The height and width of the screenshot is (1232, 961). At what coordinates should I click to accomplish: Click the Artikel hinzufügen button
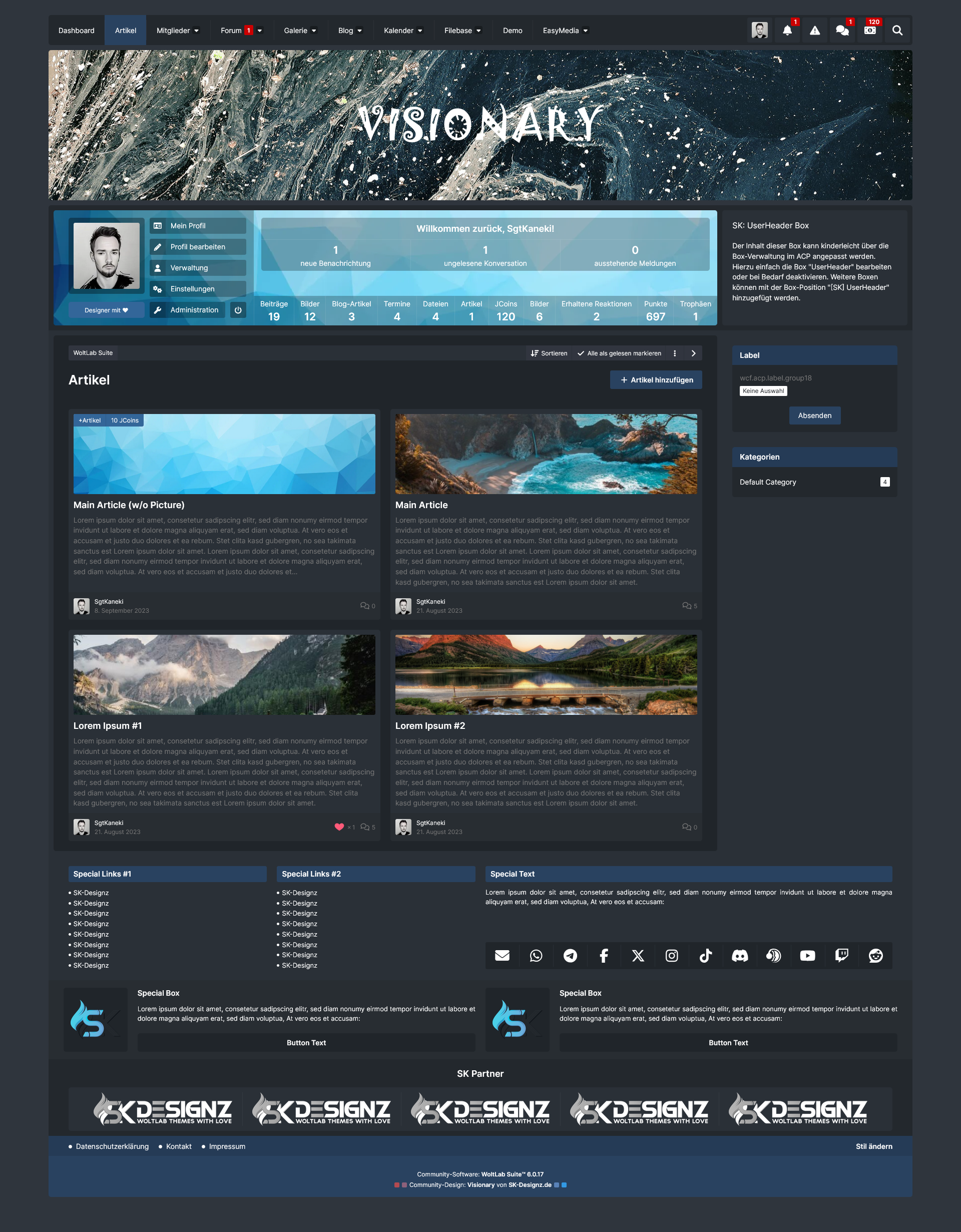656,379
